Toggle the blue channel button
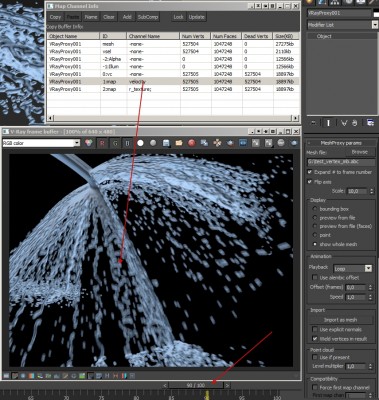Screen dimensions: 379x400 click(x=128, y=143)
